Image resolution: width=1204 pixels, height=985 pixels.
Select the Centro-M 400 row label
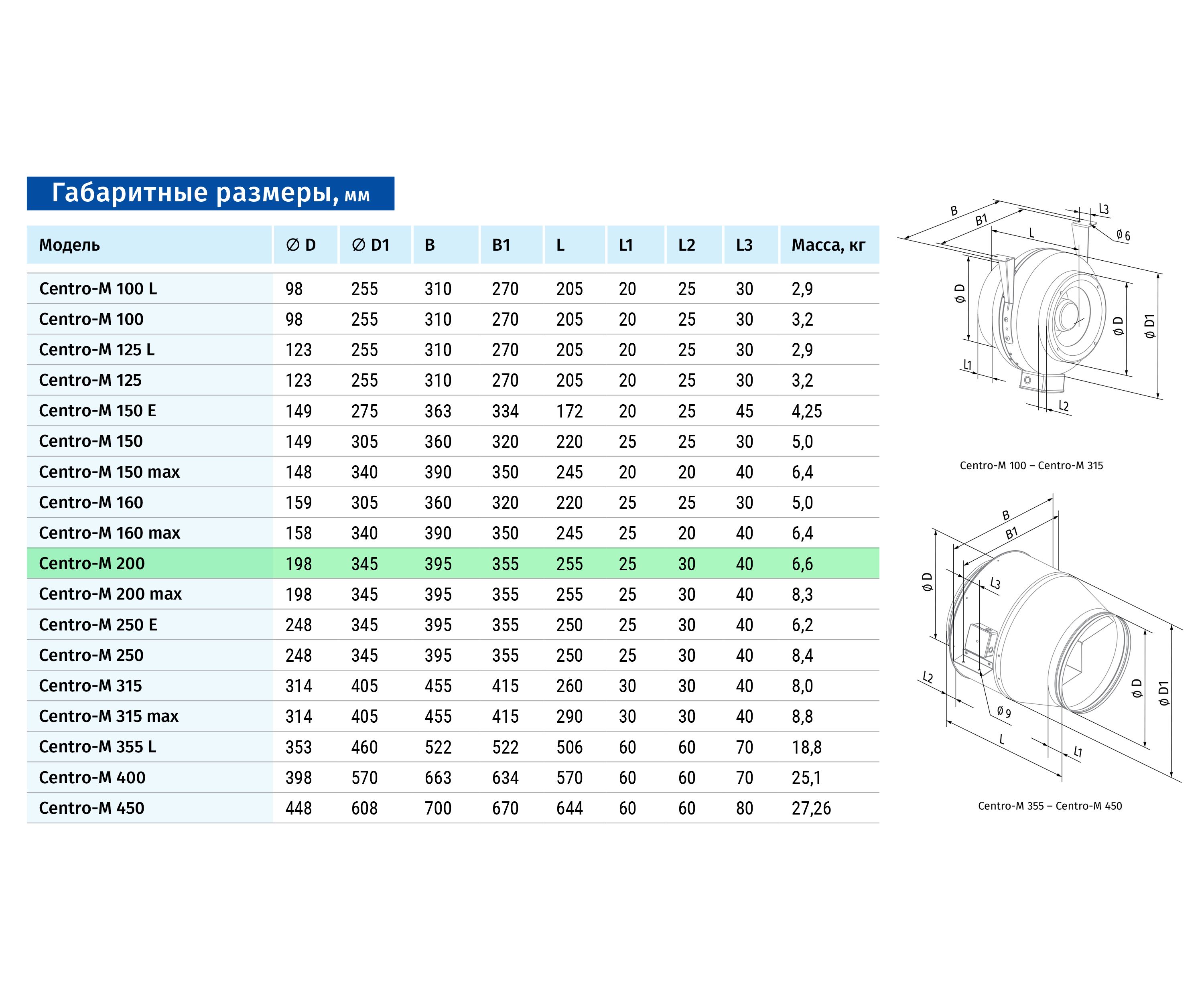92,777
